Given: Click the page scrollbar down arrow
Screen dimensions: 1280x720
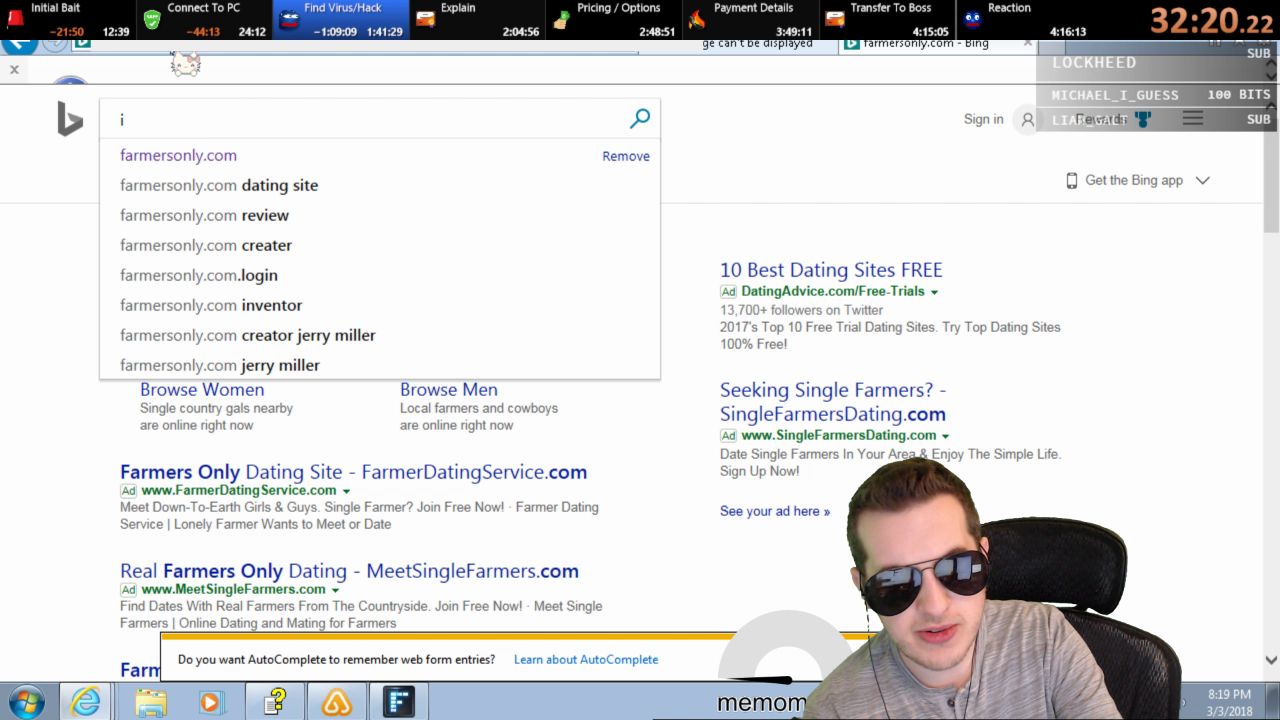Looking at the screenshot, I should pos(1271,660).
